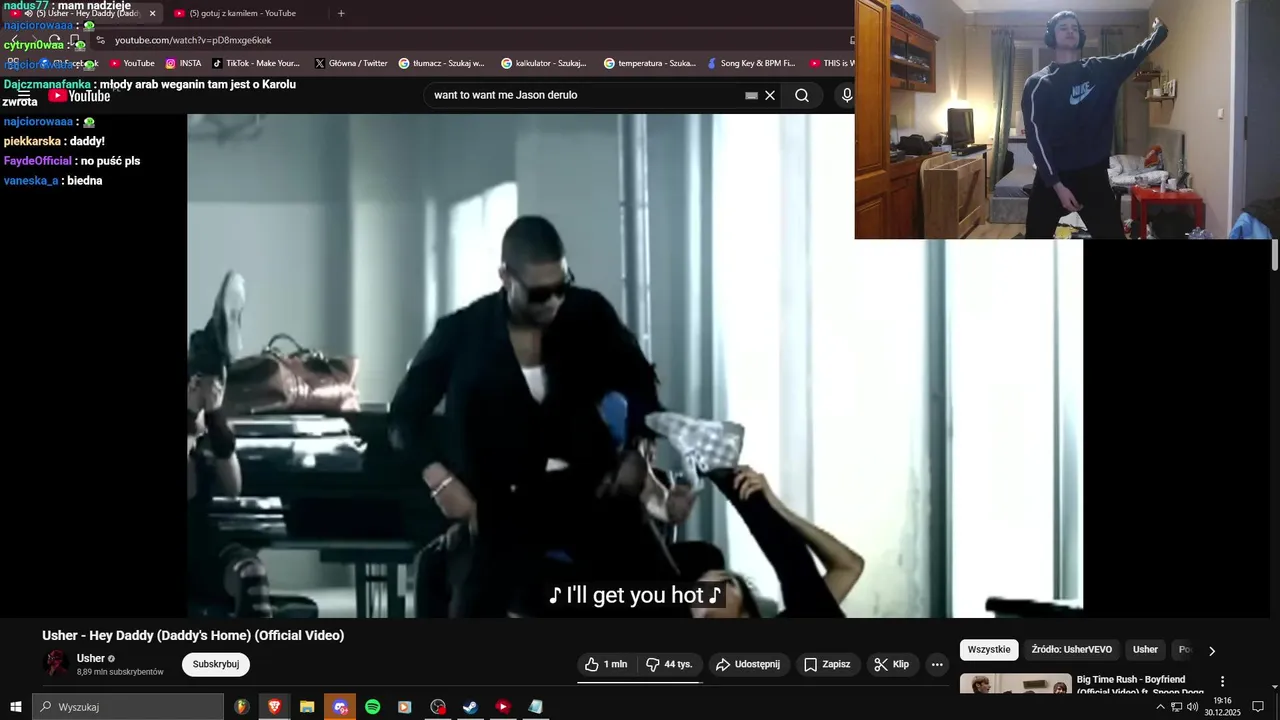This screenshot has height=720, width=1280.
Task: Select the 'Wszystkie' filter chip
Action: pyautogui.click(x=989, y=650)
